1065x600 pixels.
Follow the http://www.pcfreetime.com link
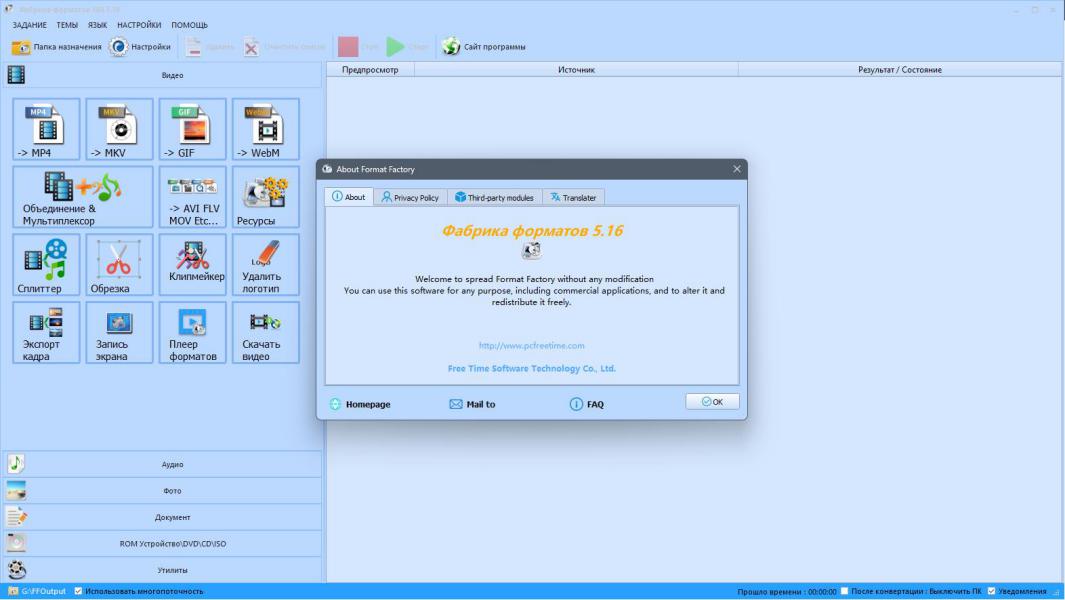(531, 345)
